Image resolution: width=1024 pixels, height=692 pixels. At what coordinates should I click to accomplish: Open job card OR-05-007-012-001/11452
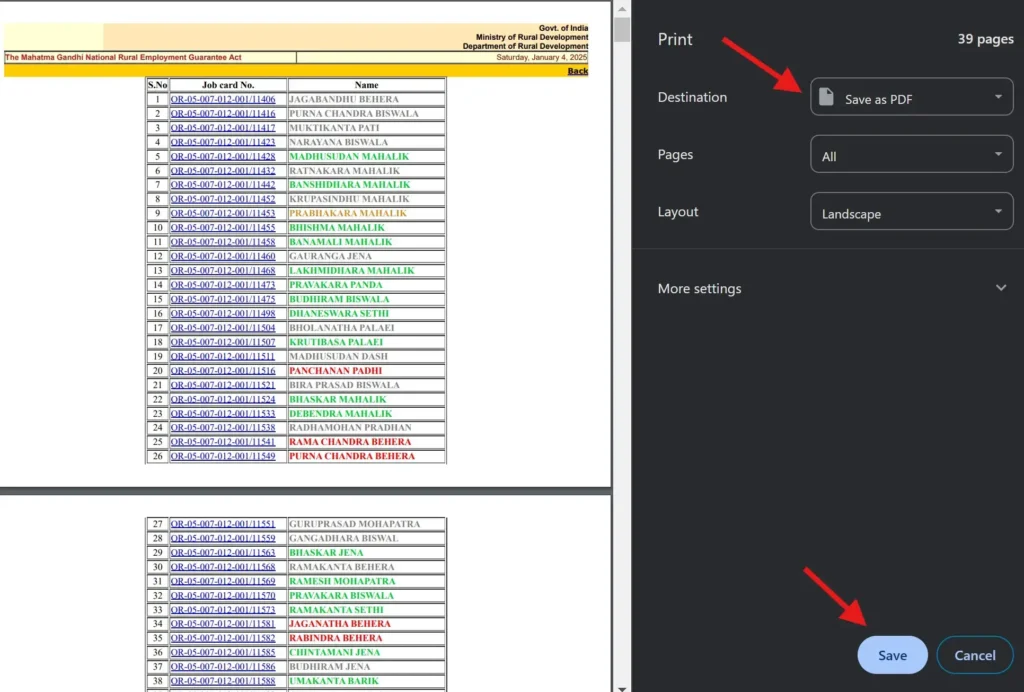pos(223,199)
